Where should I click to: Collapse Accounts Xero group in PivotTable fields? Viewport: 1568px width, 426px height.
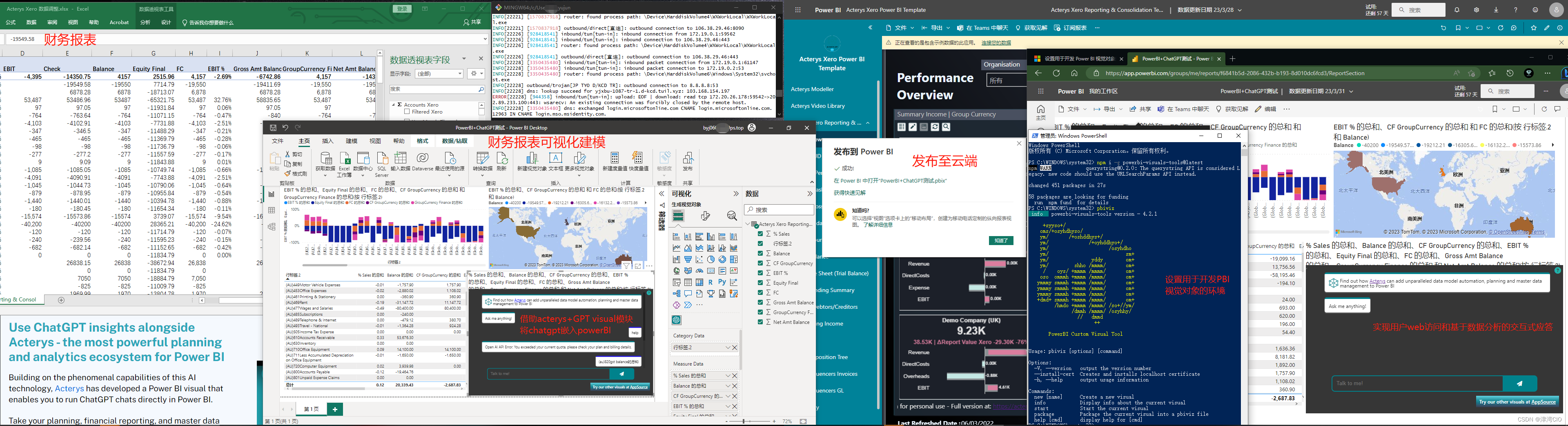point(393,105)
